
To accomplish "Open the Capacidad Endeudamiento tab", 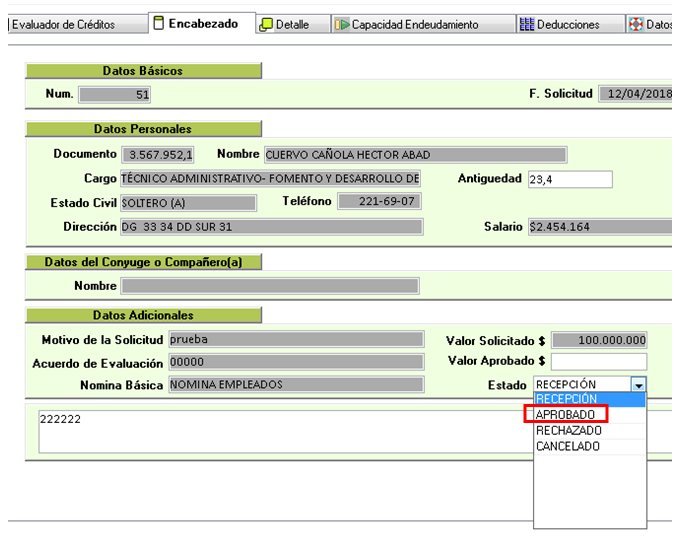I will point(414,24).
